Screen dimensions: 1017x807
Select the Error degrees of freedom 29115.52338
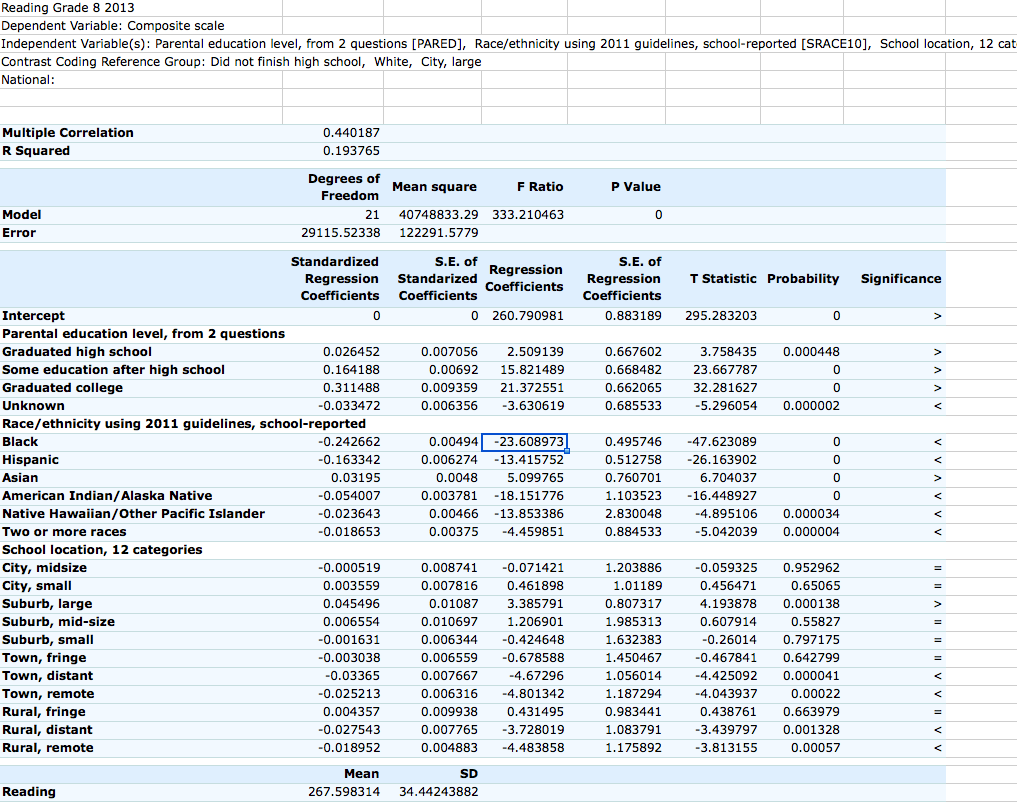(341, 233)
